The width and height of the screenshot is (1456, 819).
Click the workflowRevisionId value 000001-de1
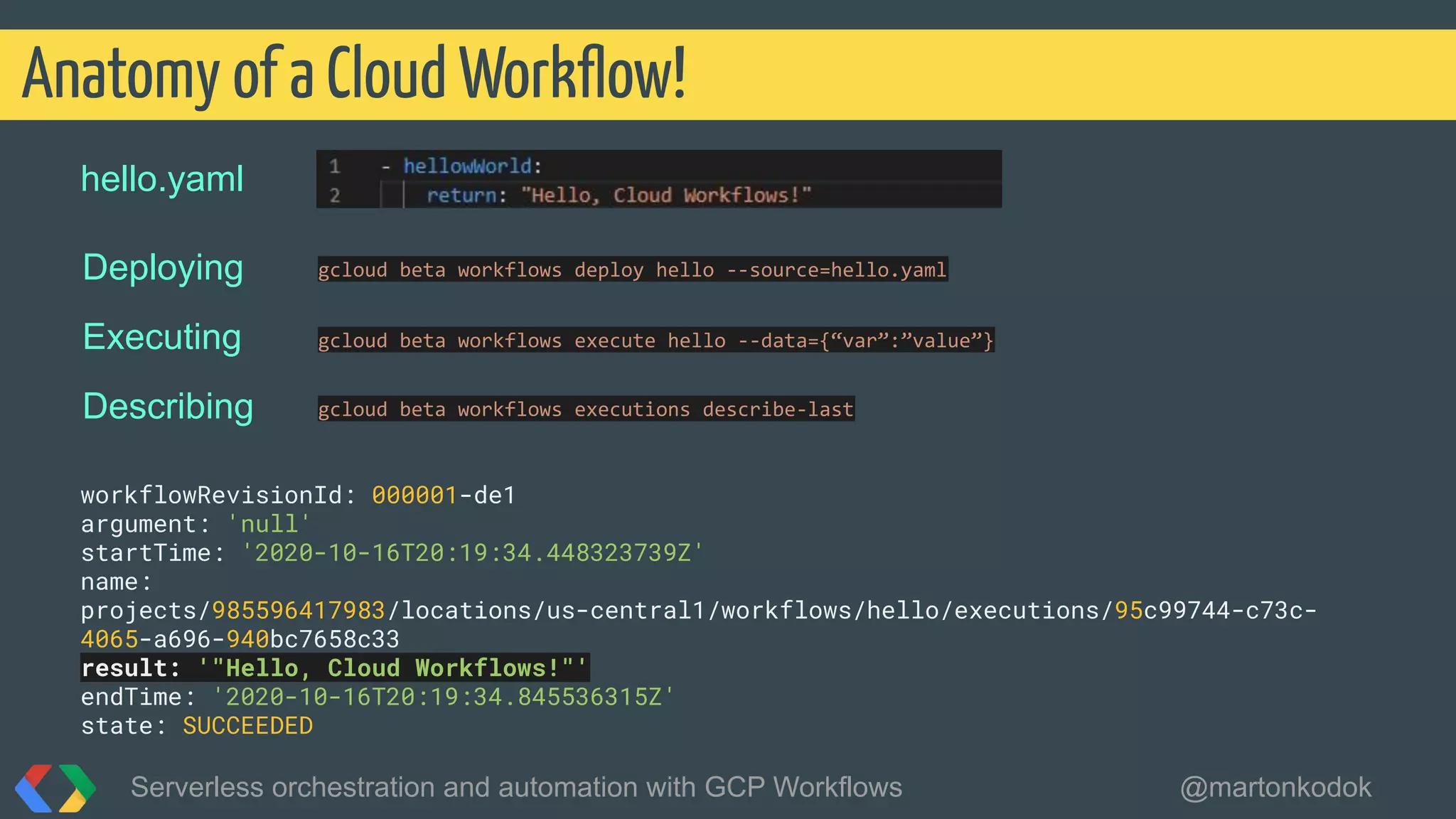[x=443, y=495]
